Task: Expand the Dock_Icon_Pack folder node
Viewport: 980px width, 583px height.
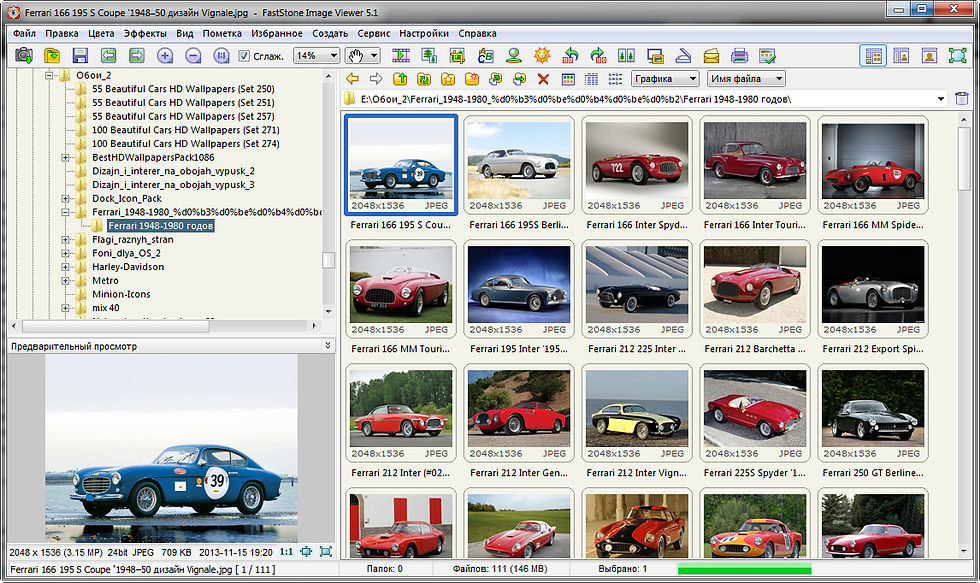Action: 65,199
